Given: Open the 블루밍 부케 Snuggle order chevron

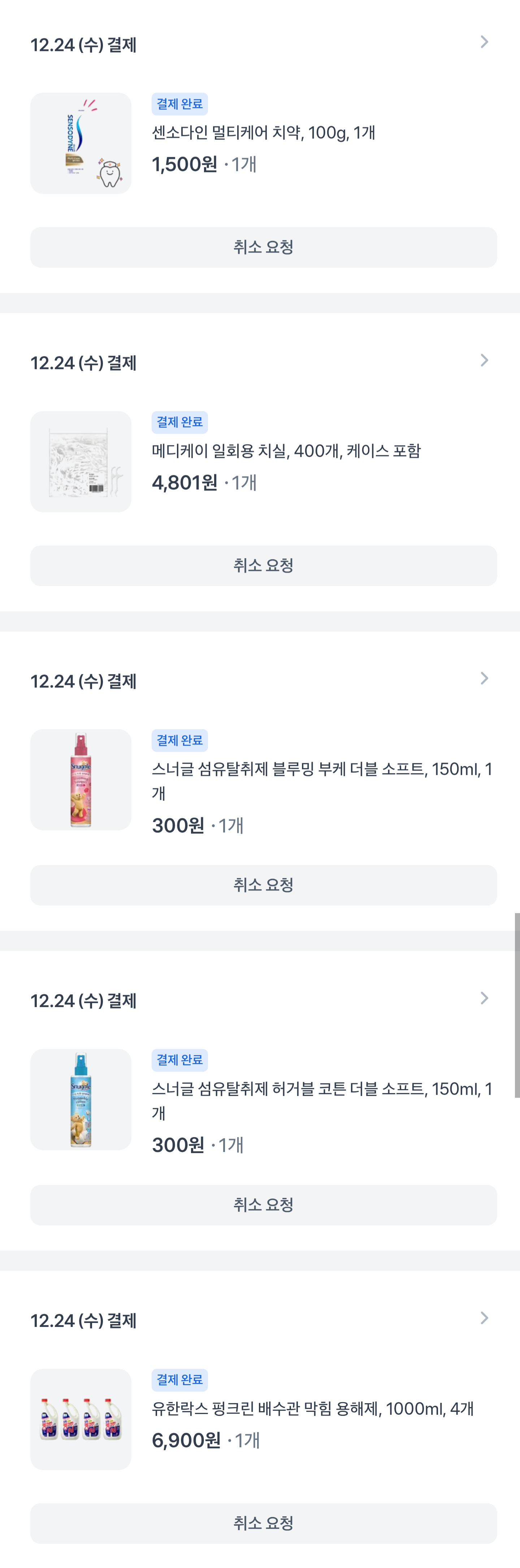Looking at the screenshot, I should pyautogui.click(x=484, y=679).
